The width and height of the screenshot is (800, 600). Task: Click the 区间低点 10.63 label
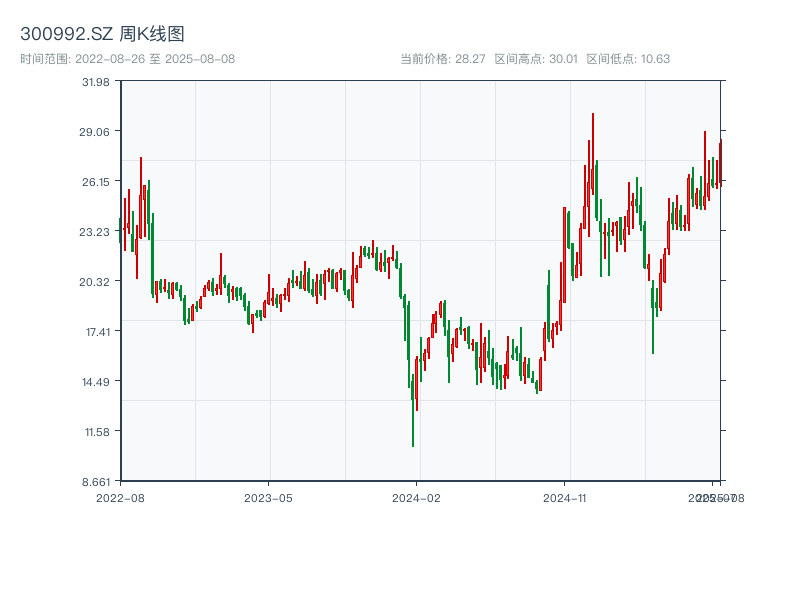click(x=628, y=59)
